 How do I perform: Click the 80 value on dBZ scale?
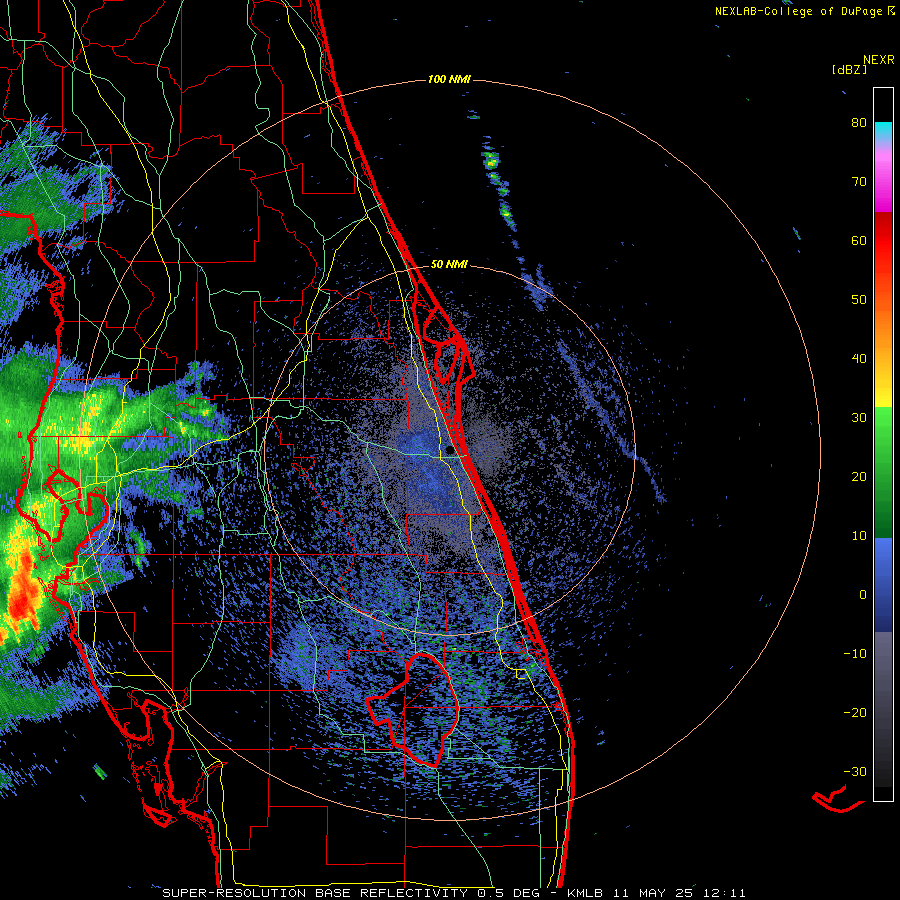point(859,123)
